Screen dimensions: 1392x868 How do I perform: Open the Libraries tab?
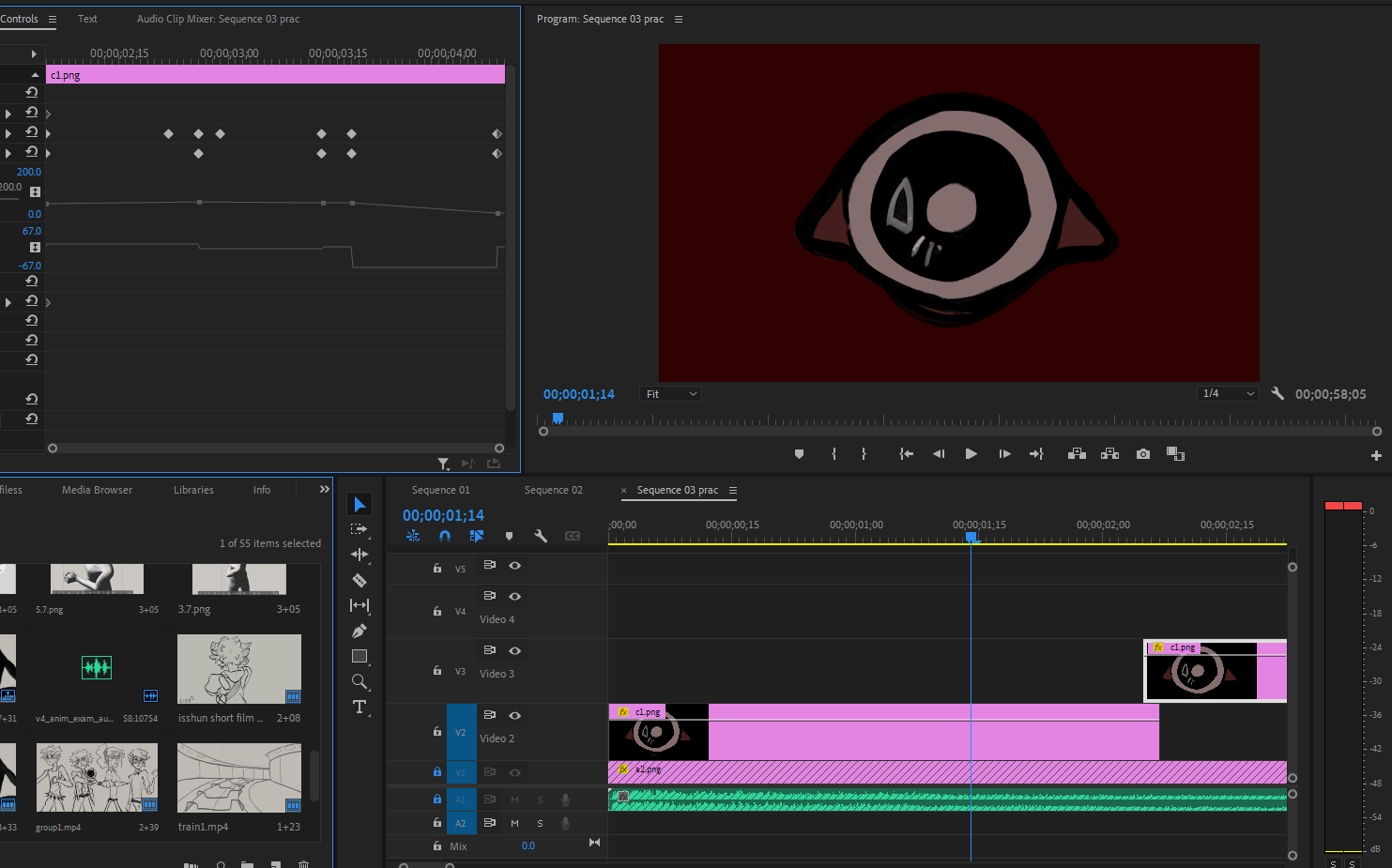click(x=193, y=490)
